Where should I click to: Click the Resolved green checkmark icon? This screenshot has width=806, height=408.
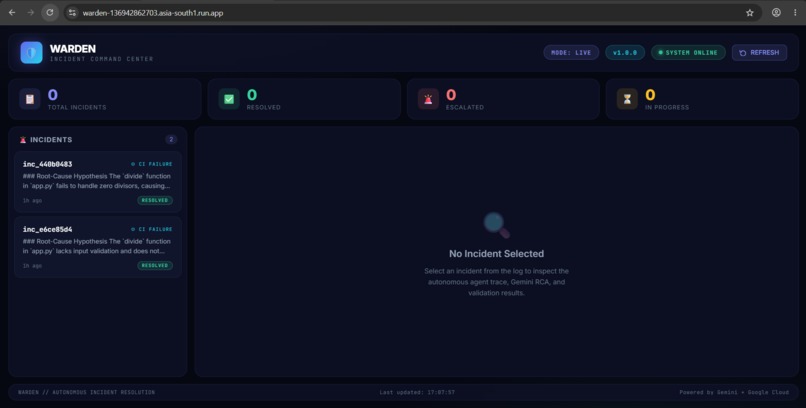229,99
